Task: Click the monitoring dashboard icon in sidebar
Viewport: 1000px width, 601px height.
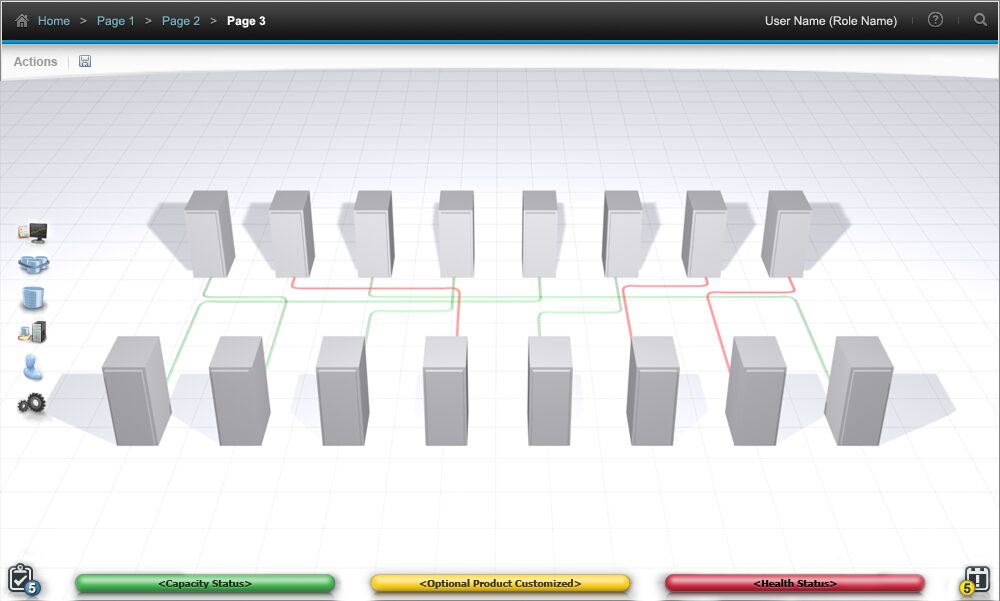Action: click(33, 232)
